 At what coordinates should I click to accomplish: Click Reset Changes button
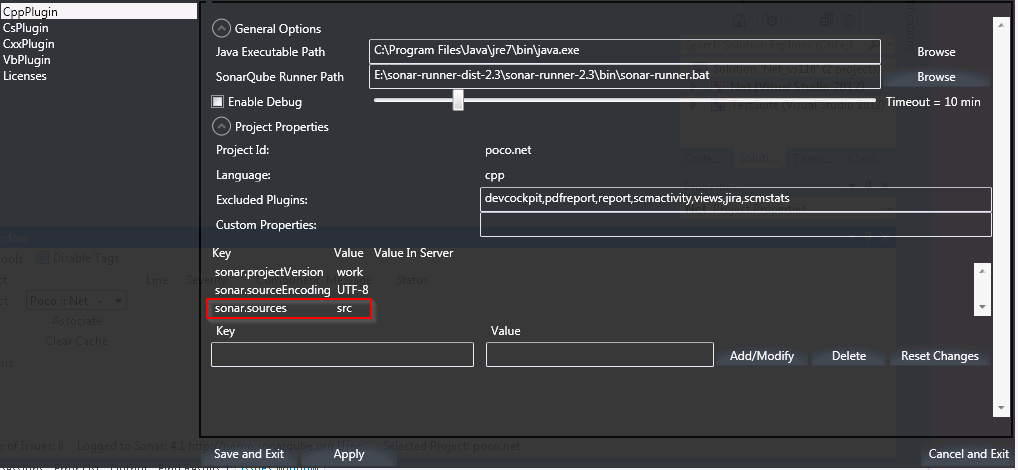[x=939, y=356]
